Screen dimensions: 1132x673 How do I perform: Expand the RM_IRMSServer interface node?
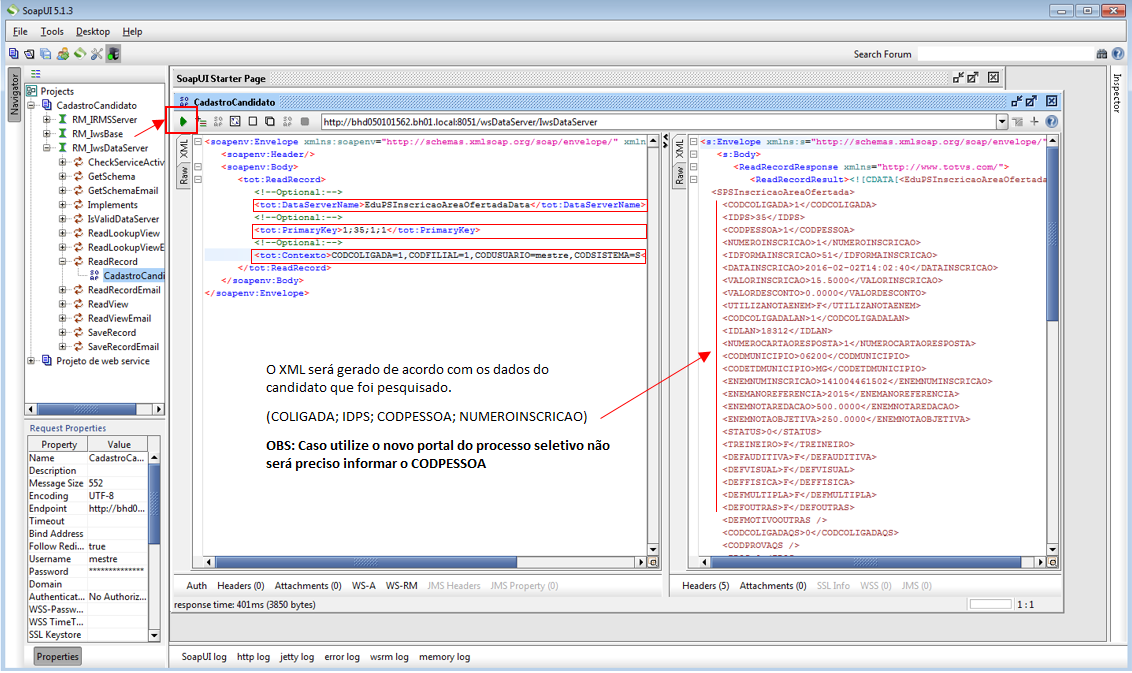click(x=48, y=120)
